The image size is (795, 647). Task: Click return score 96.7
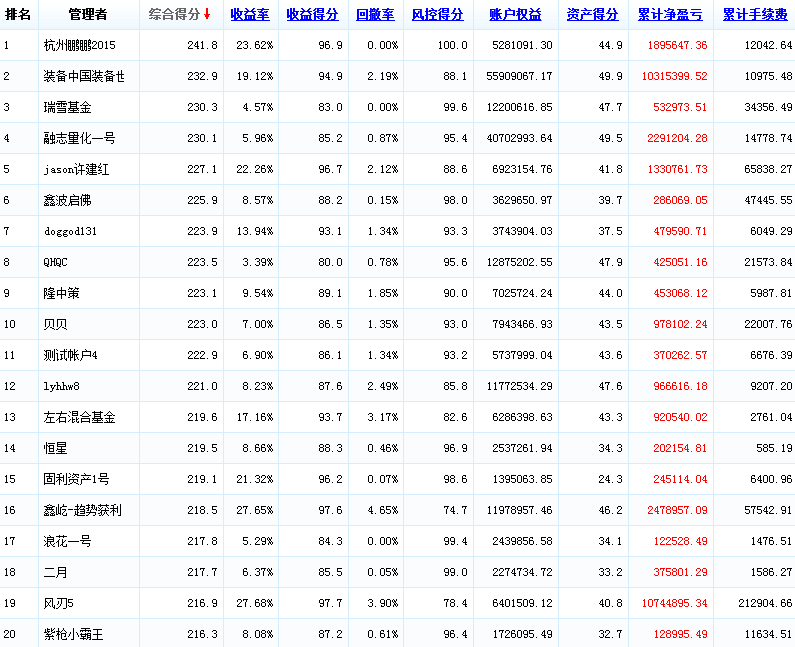tap(331, 169)
